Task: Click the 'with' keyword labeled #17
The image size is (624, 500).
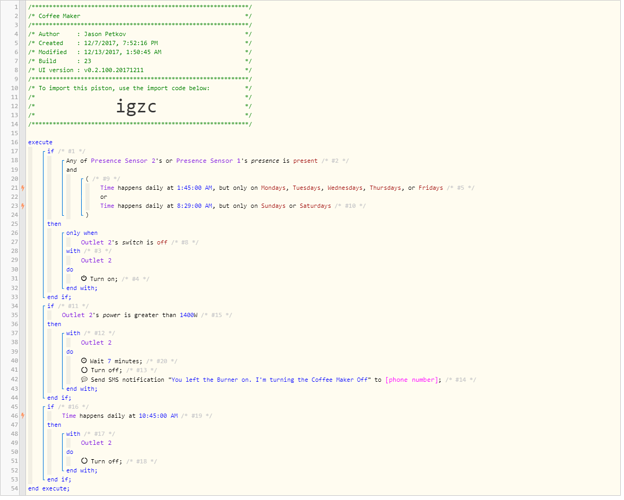Action: pyautogui.click(x=73, y=434)
